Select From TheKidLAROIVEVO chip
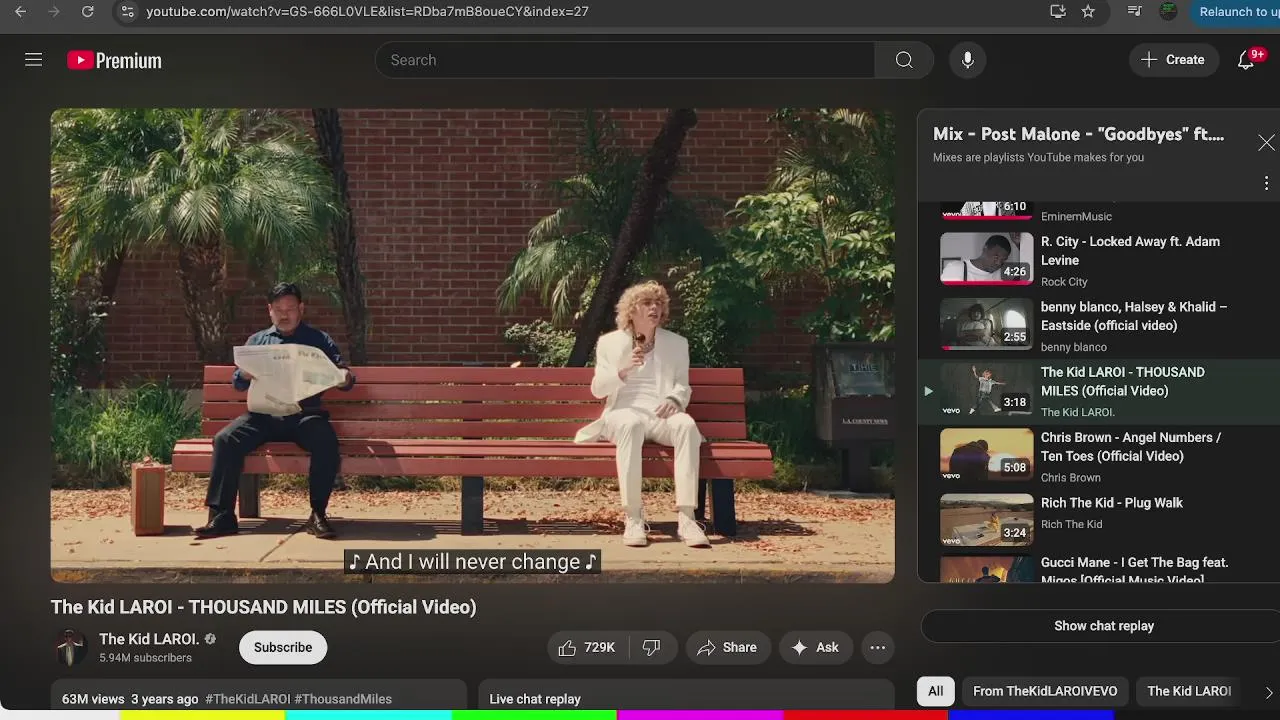This screenshot has height=720, width=1280. [x=1045, y=691]
